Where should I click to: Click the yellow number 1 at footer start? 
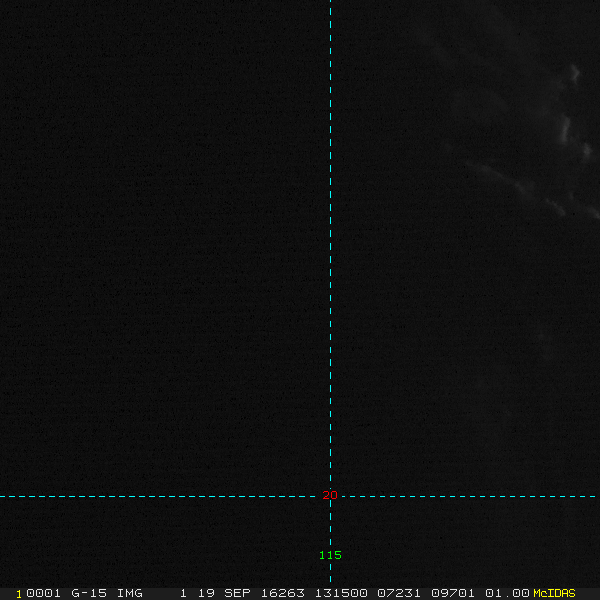[18, 593]
